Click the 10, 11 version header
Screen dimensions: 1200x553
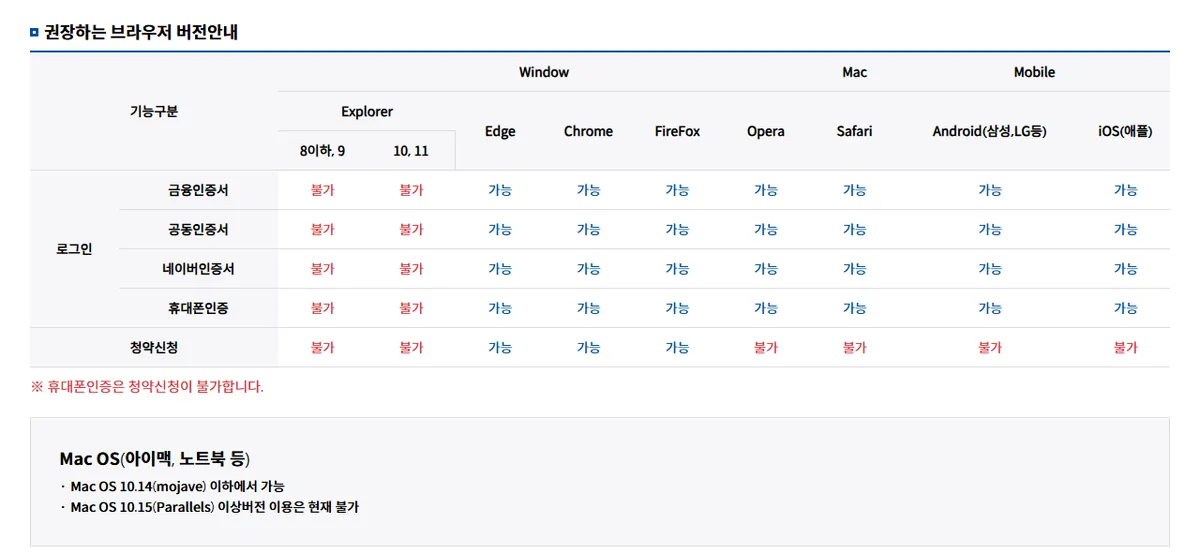(x=411, y=151)
